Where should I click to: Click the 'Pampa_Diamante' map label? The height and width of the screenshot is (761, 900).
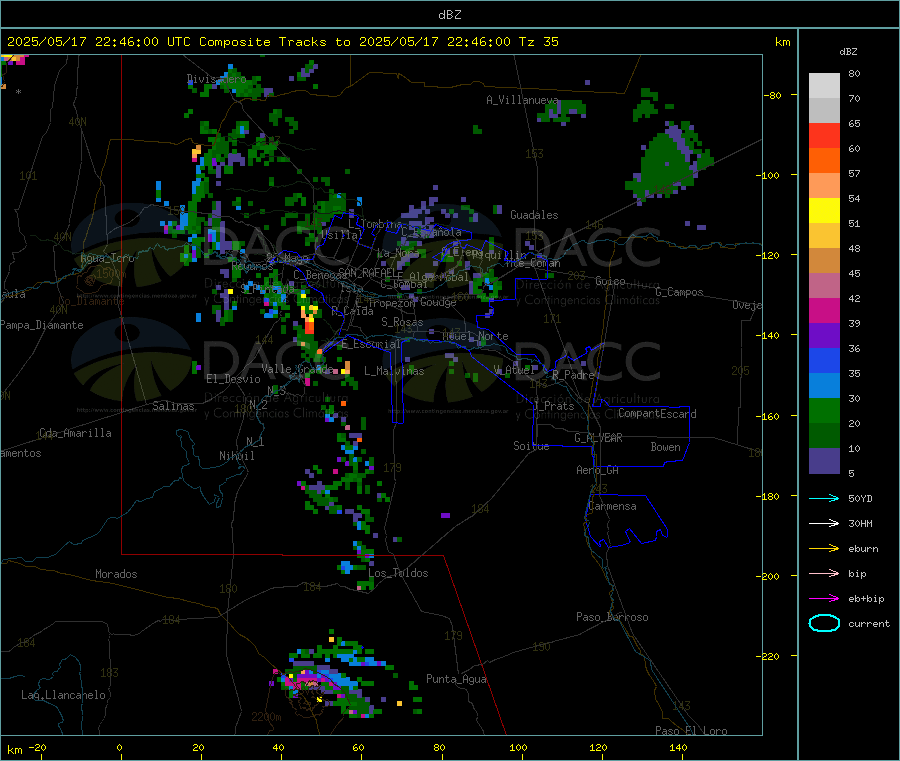tap(41, 325)
